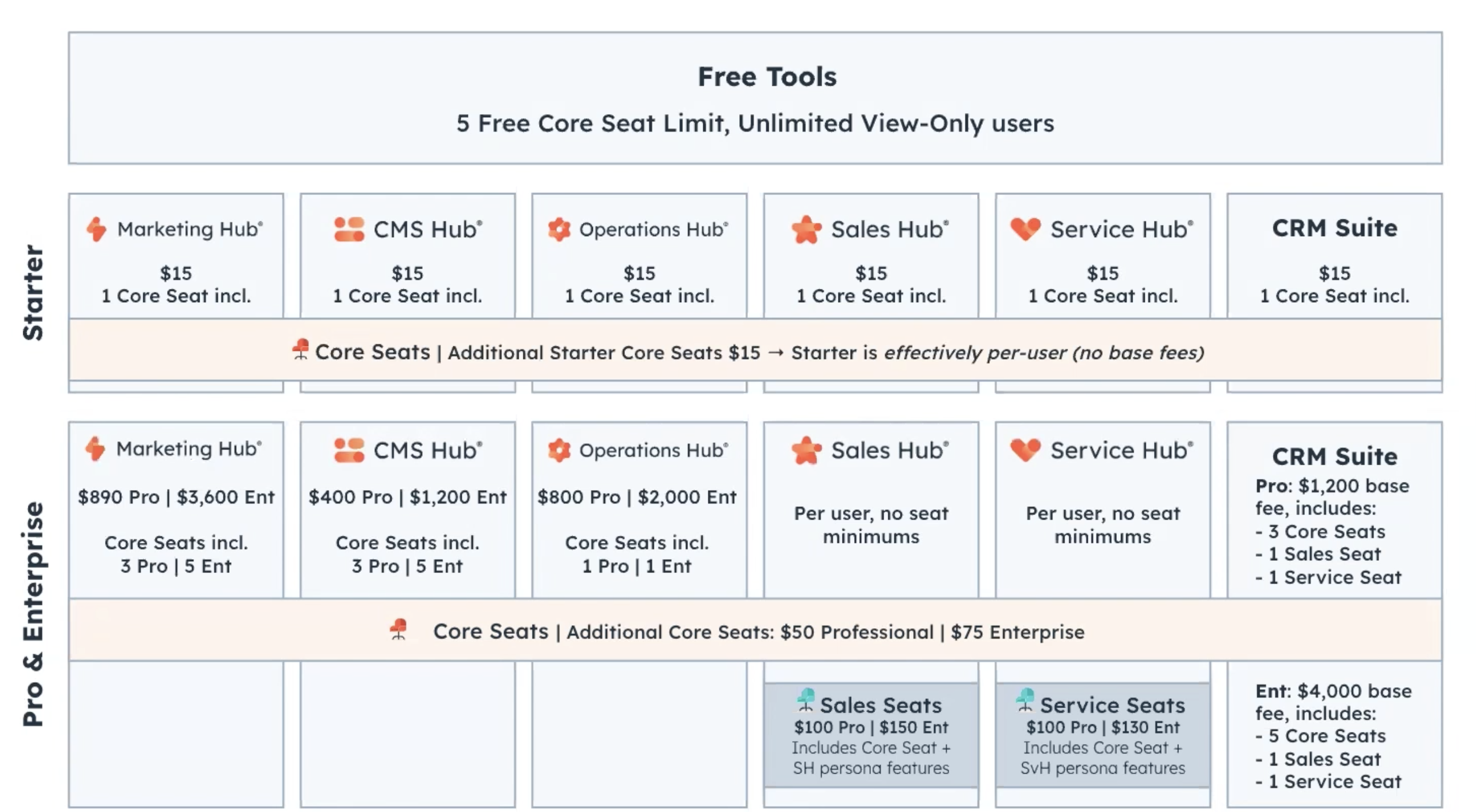Click the Pro Marketing Hub lightning icon
The height and width of the screenshot is (812, 1476).
coord(96,449)
